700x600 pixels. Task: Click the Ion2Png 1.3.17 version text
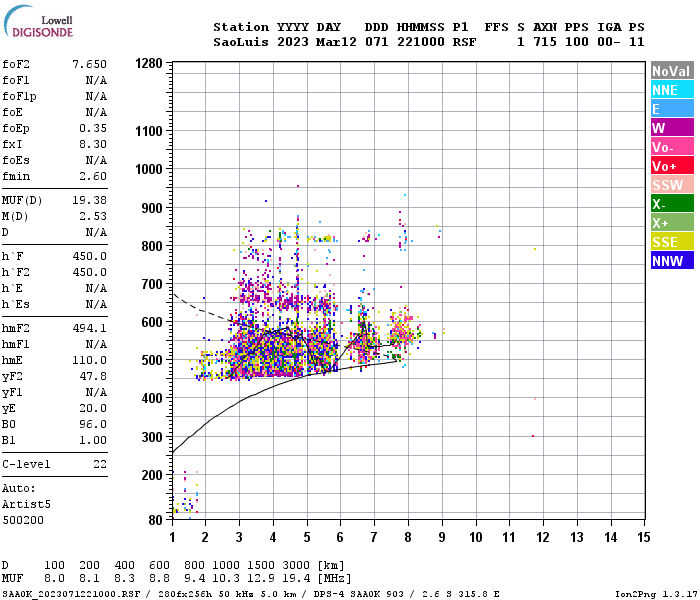pos(656,594)
